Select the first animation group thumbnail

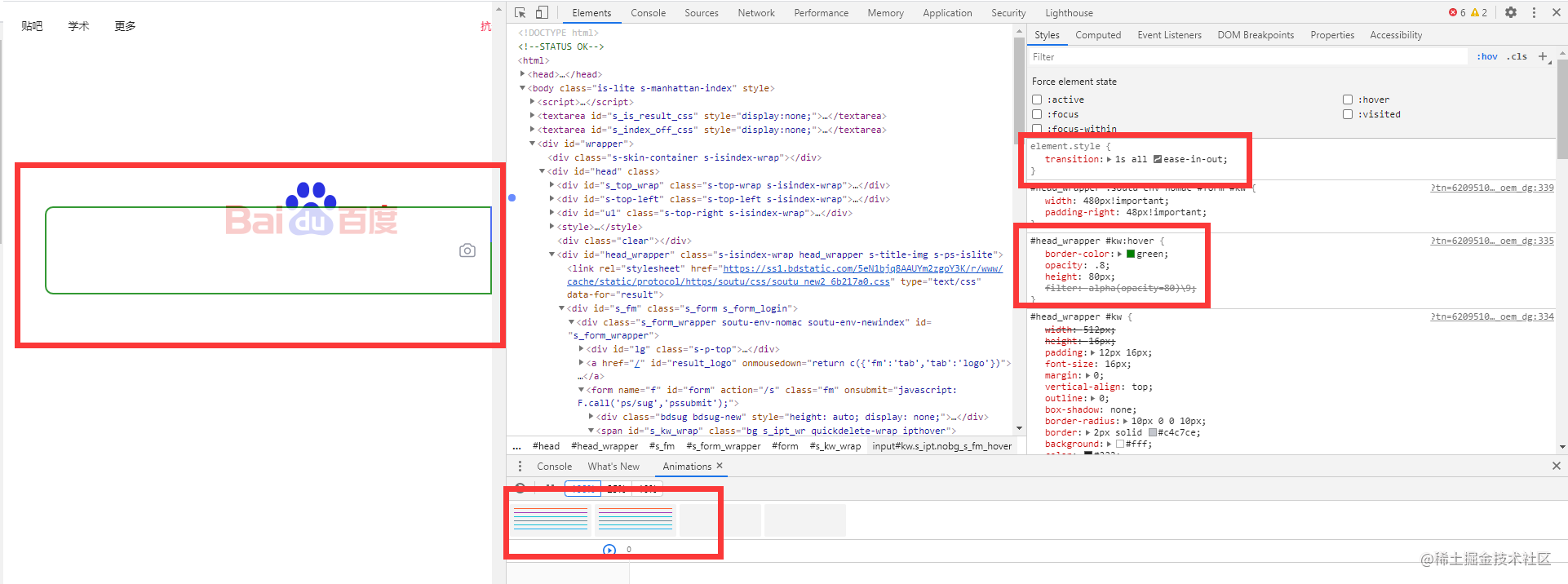[x=551, y=520]
